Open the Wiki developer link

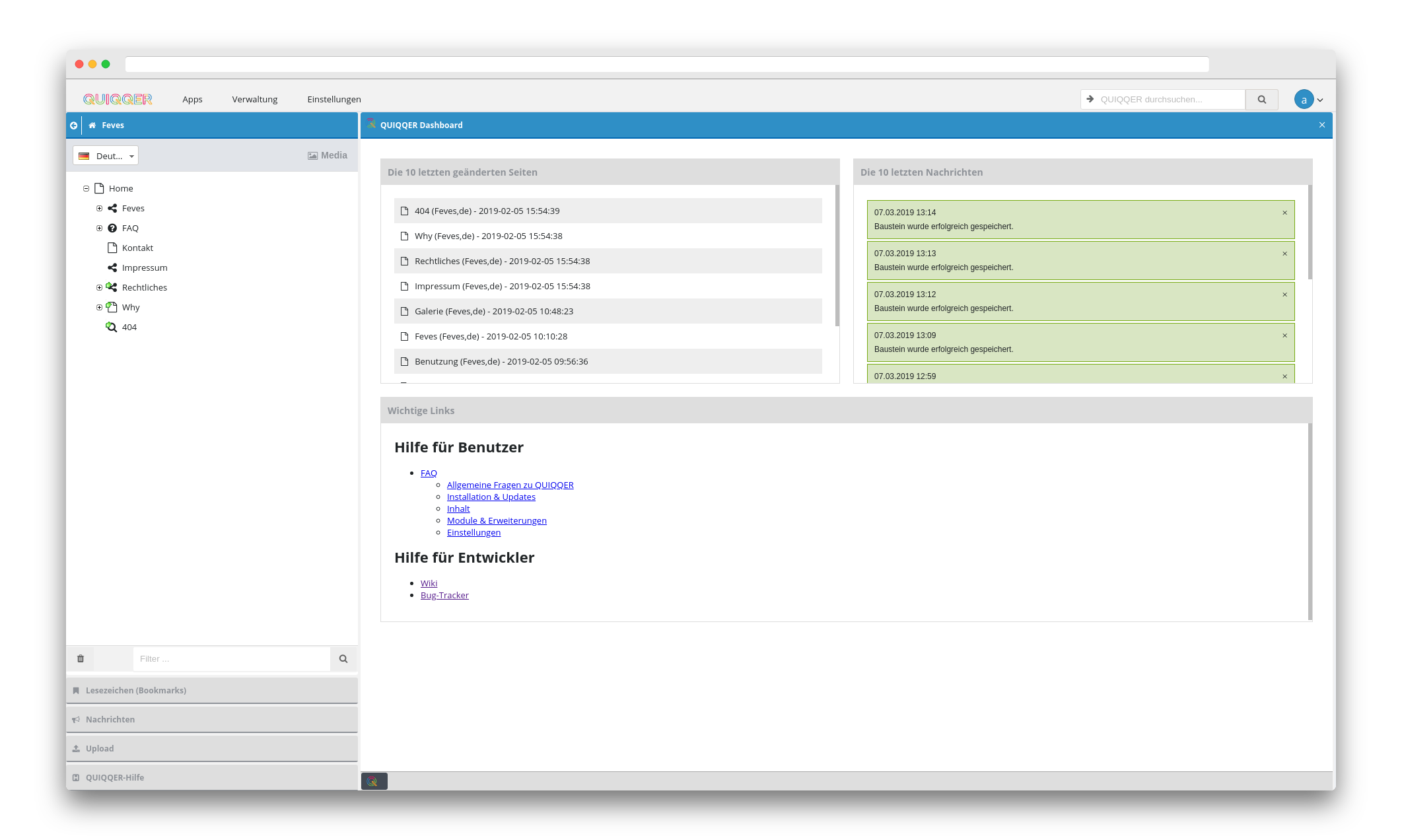coord(429,583)
